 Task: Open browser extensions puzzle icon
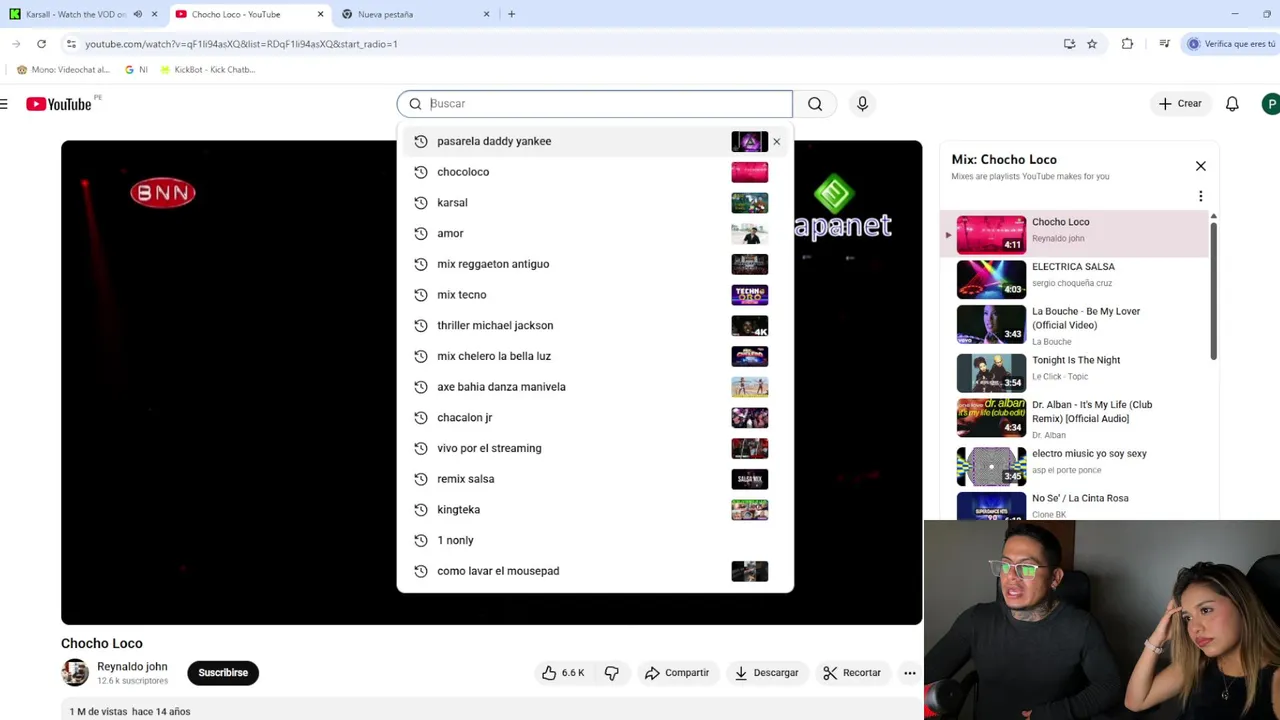(x=1127, y=44)
